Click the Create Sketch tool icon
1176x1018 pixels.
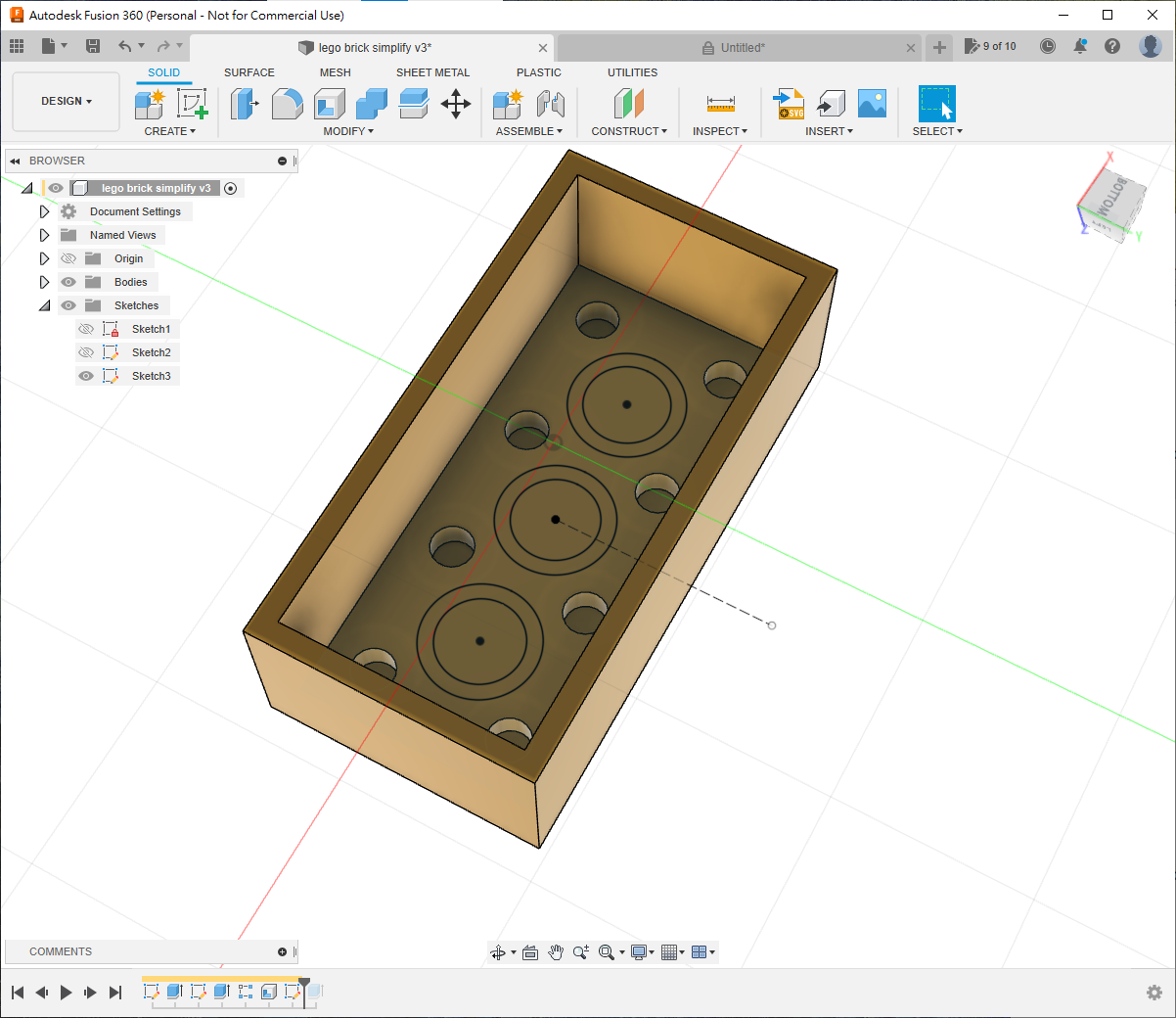tap(192, 104)
